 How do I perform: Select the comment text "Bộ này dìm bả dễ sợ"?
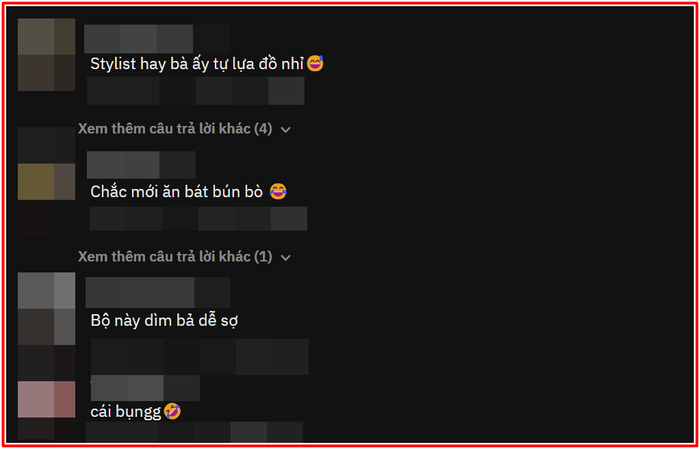pyautogui.click(x=164, y=320)
